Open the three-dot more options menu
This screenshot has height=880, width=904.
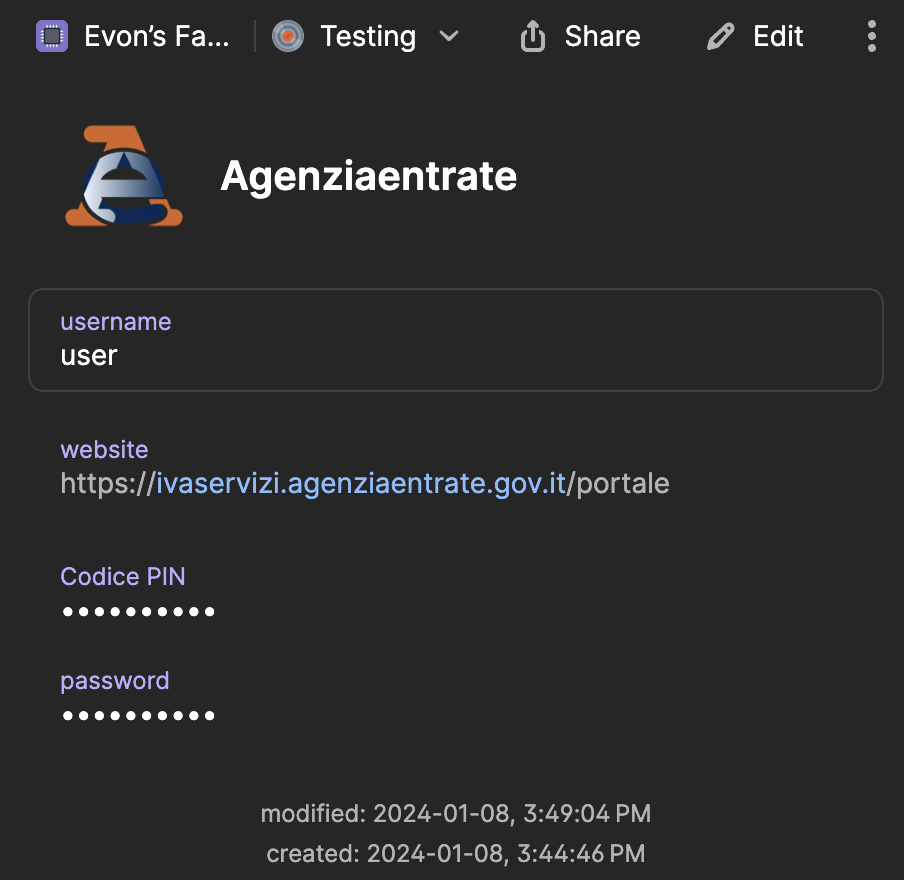point(872,37)
